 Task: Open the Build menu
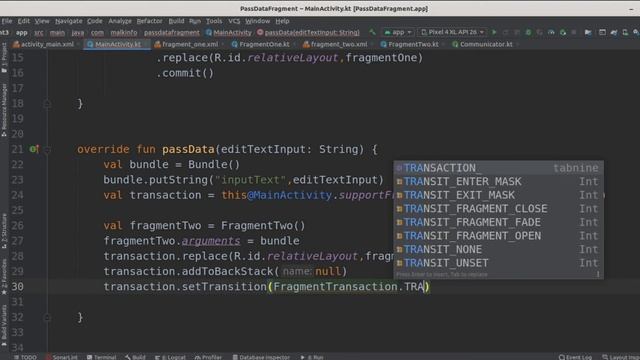tap(176, 21)
